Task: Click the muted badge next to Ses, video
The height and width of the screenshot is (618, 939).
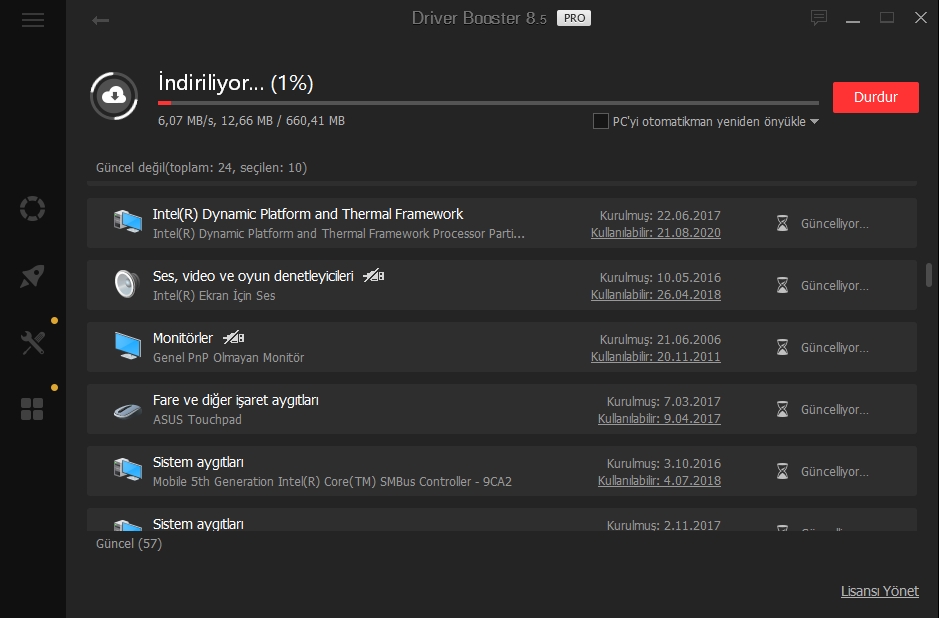Action: 374,275
